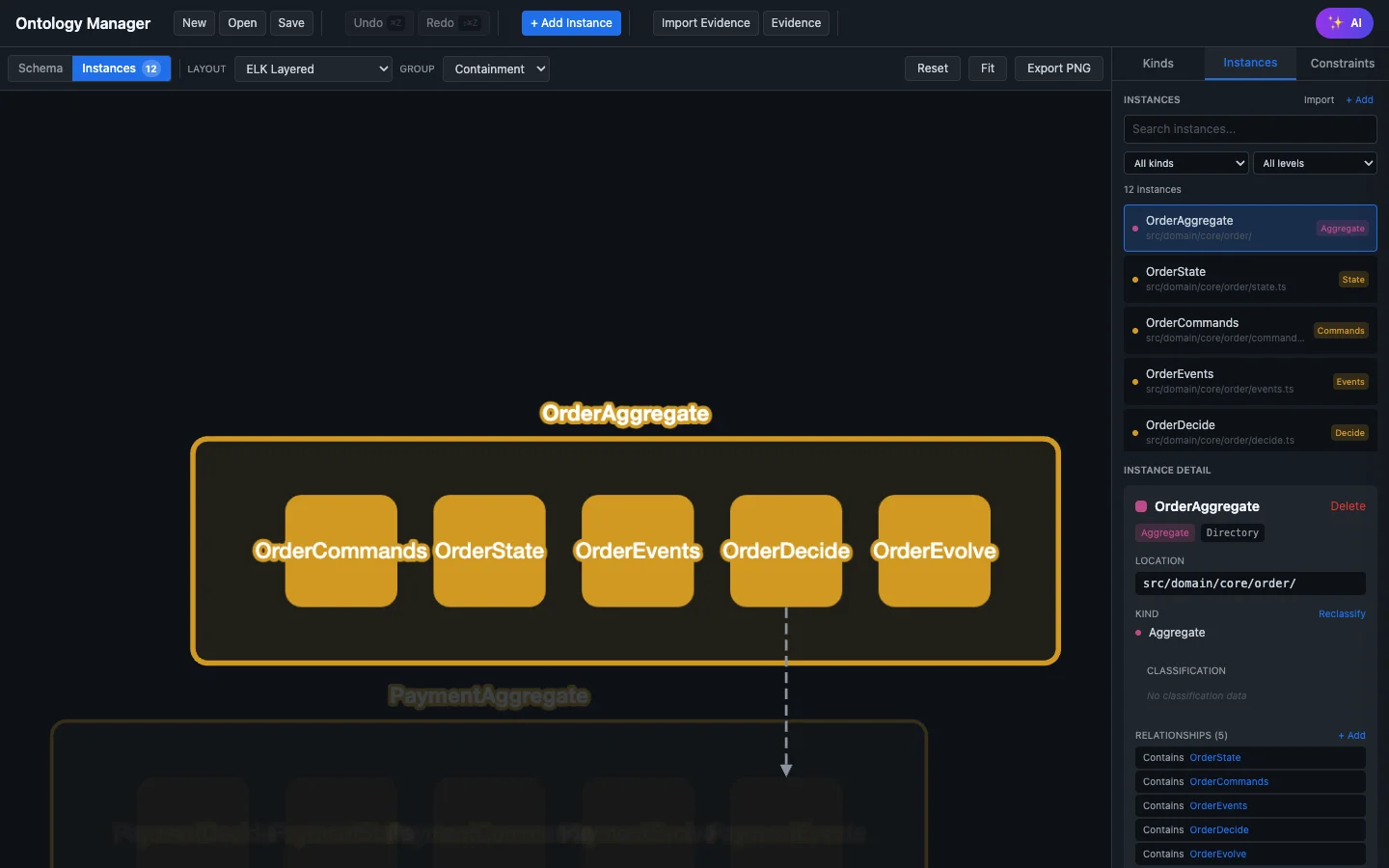Open the Import Evidence dialog
The height and width of the screenshot is (868, 1389).
705,22
